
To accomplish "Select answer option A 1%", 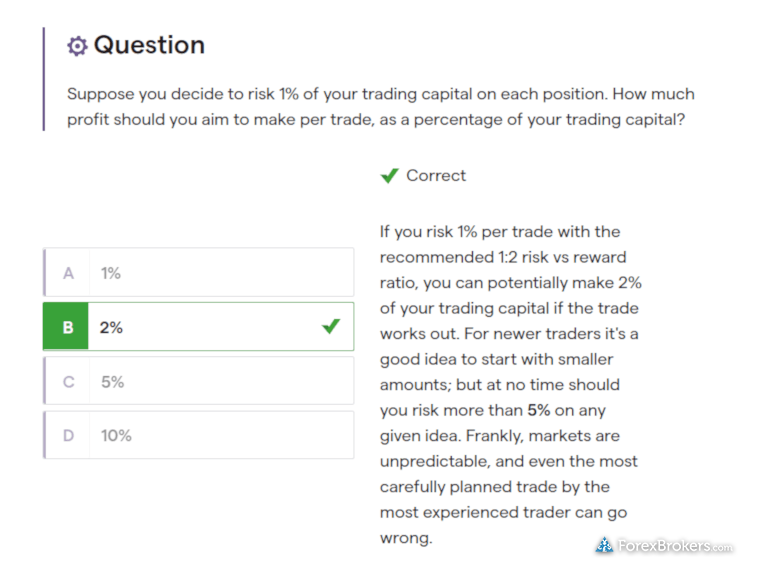I will [x=198, y=272].
